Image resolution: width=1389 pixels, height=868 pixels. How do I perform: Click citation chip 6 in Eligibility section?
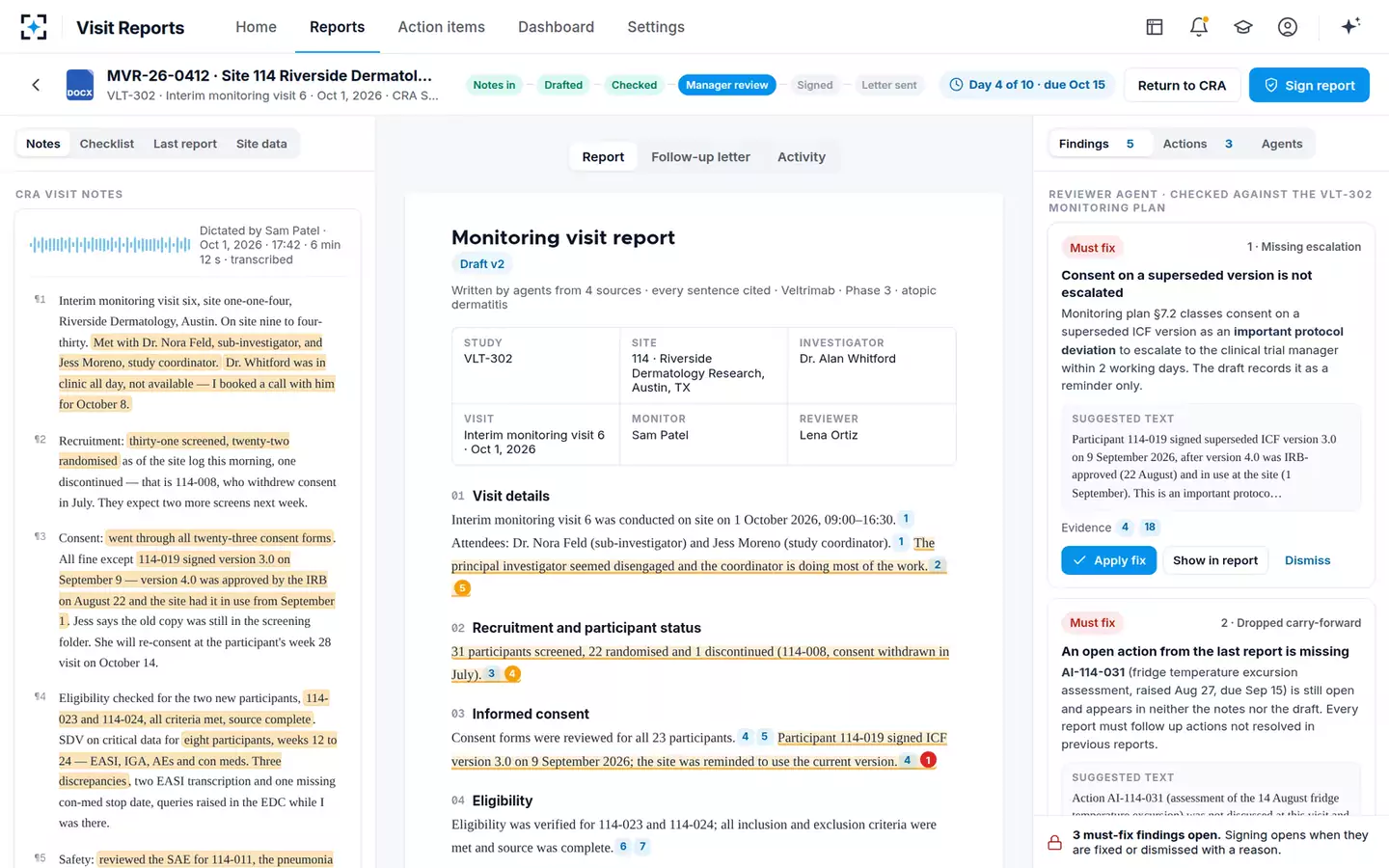point(623,847)
